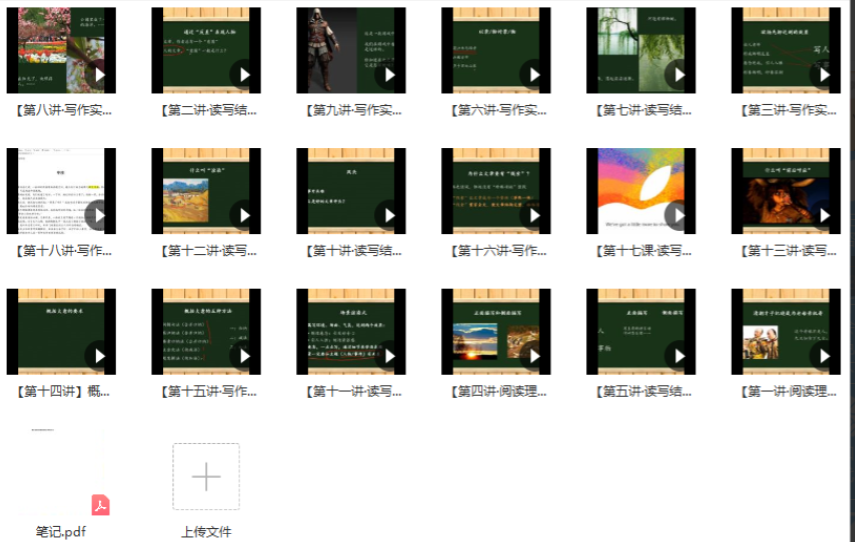Click the plus icon to upload file
This screenshot has height=542, width=855.
coord(206,477)
